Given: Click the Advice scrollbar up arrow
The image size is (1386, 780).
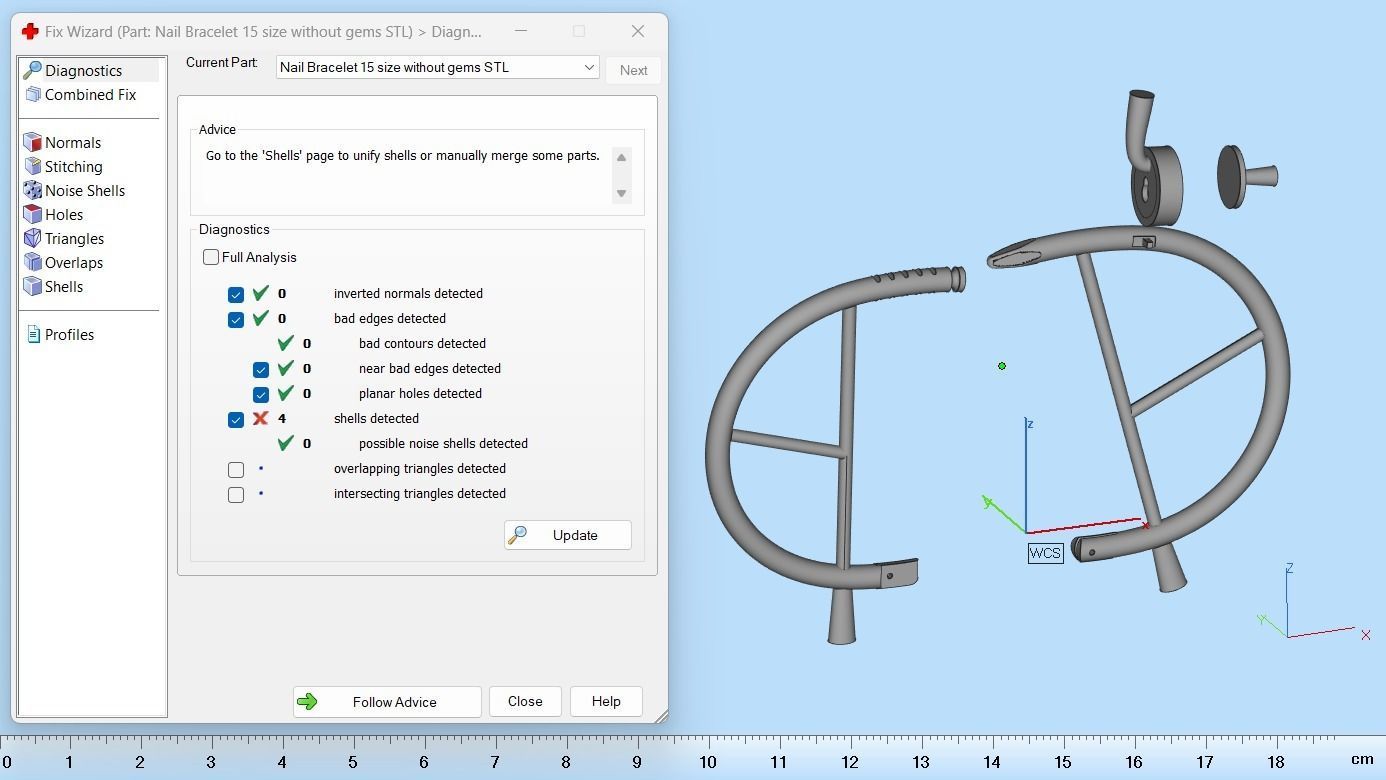Looking at the screenshot, I should coord(621,158).
